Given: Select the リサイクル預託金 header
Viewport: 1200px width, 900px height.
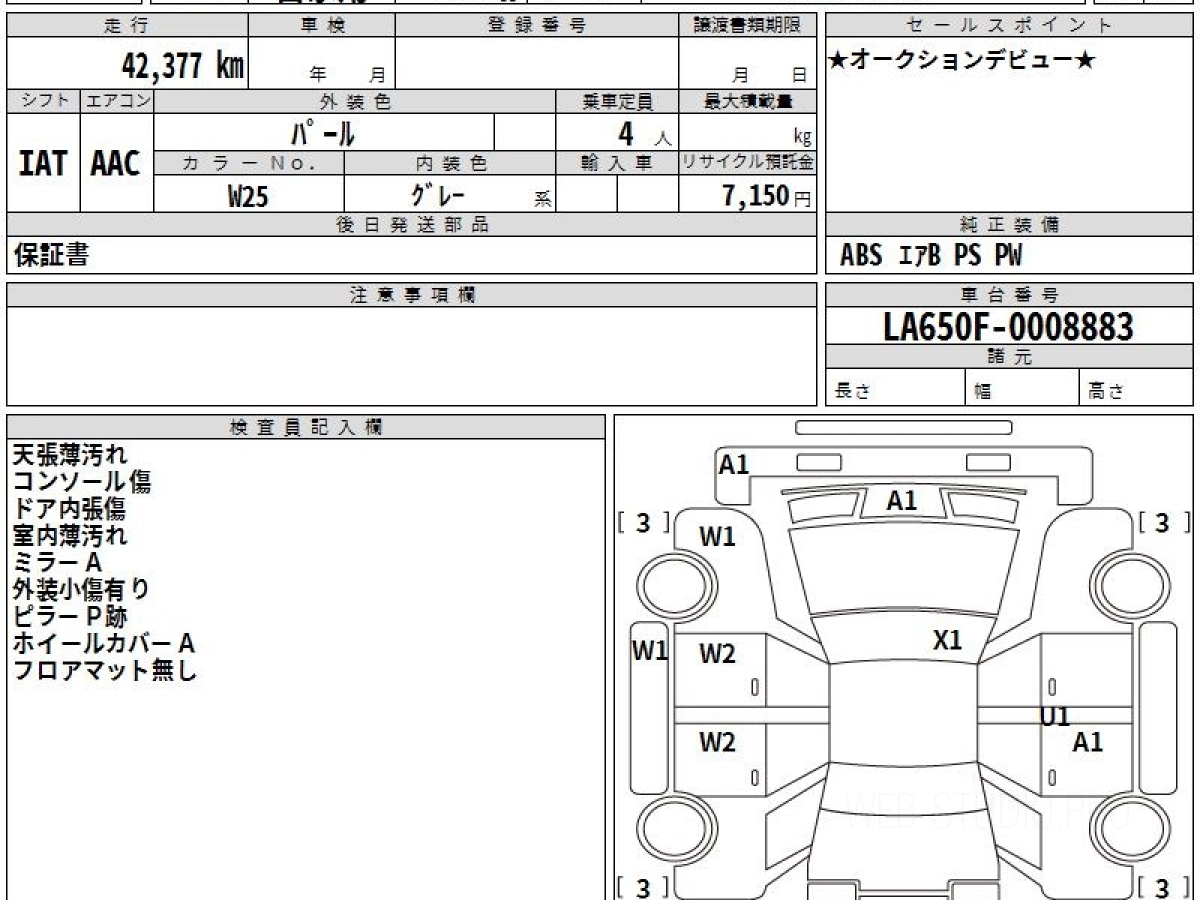Looking at the screenshot, I should [x=748, y=163].
